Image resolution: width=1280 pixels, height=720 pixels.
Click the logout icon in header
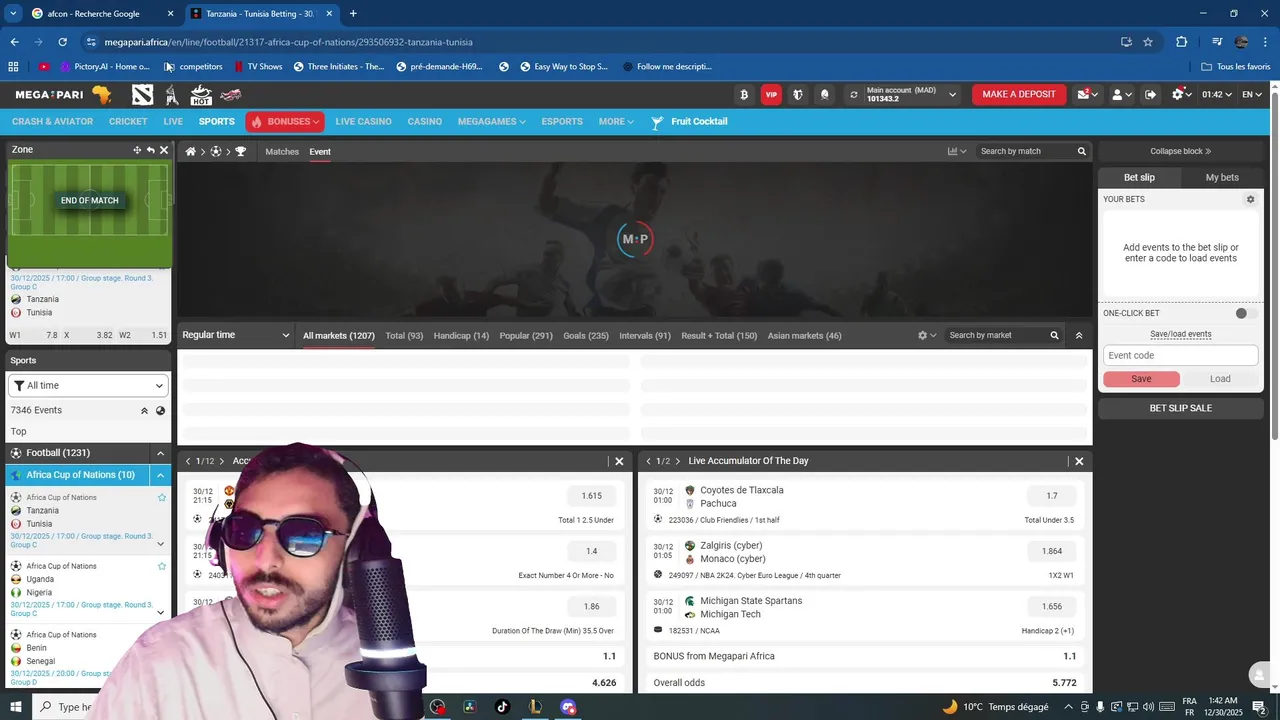[1150, 95]
